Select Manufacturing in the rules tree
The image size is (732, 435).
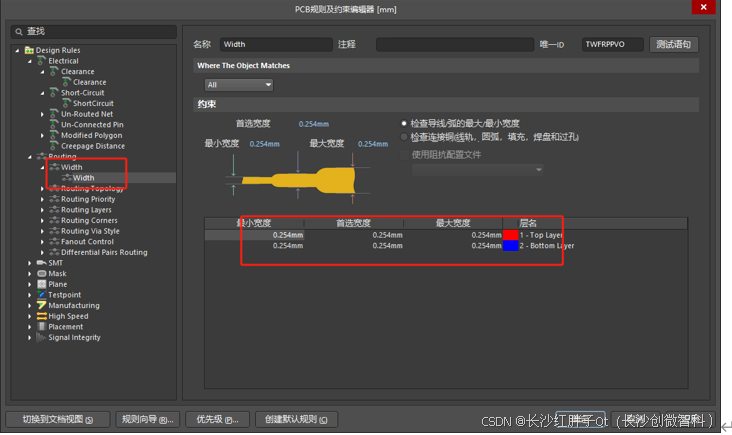pos(74,305)
